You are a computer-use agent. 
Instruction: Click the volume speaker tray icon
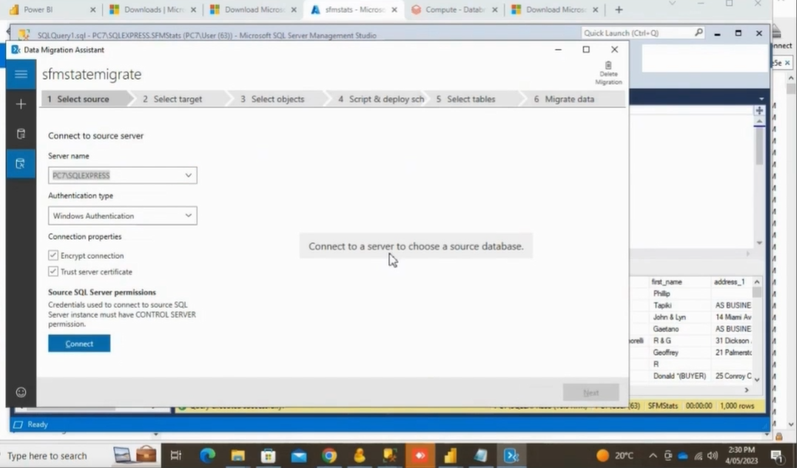point(713,456)
